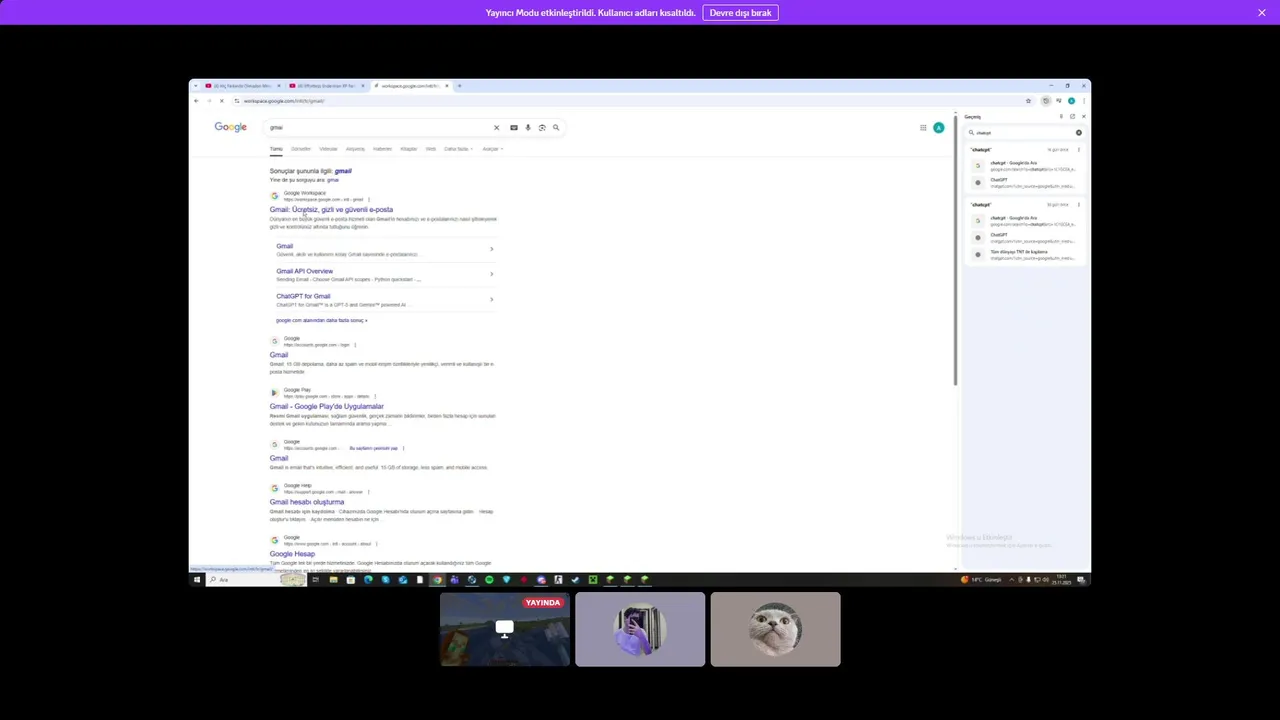Viewport: 1280px width, 720px height.
Task: Open Chrome profile avatar in toolbar
Action: pos(1071,100)
